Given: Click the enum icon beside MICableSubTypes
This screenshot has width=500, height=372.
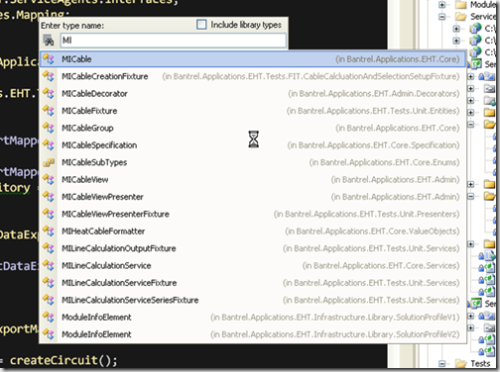Looking at the screenshot, I should click(49, 162).
